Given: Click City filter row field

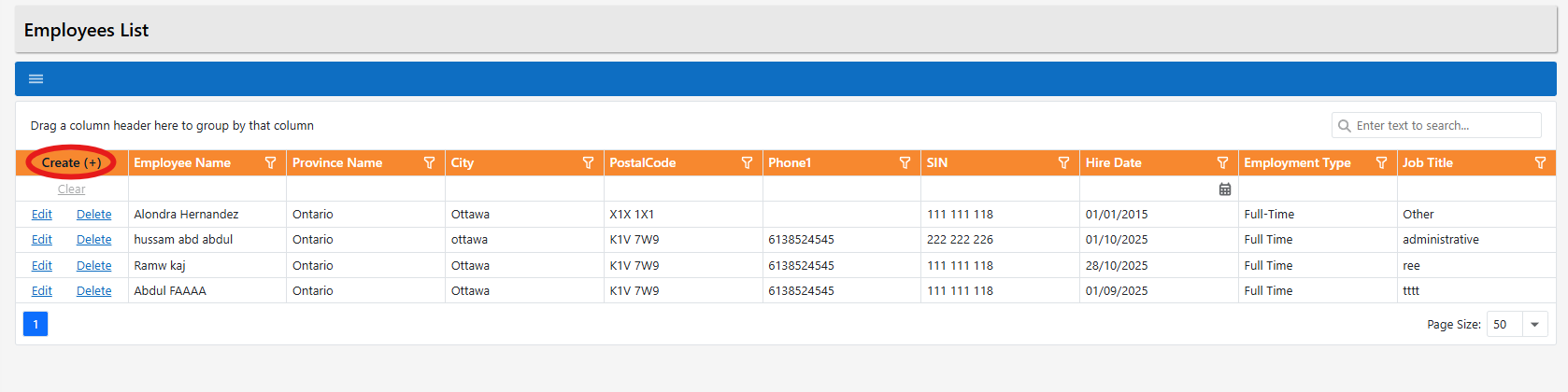Looking at the screenshot, I should (x=524, y=189).
